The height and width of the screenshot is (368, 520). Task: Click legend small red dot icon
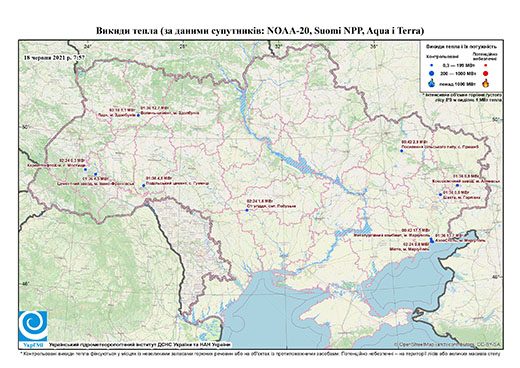pyautogui.click(x=486, y=66)
